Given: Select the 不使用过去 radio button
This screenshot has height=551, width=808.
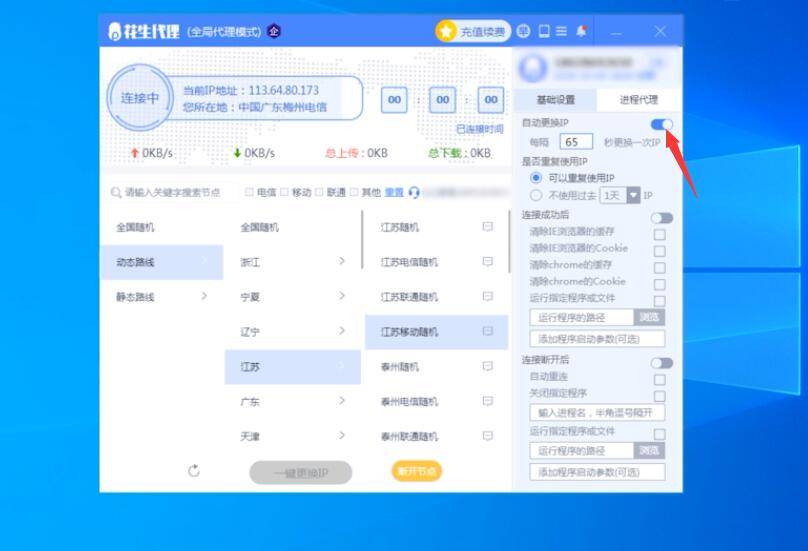Looking at the screenshot, I should [x=536, y=195].
